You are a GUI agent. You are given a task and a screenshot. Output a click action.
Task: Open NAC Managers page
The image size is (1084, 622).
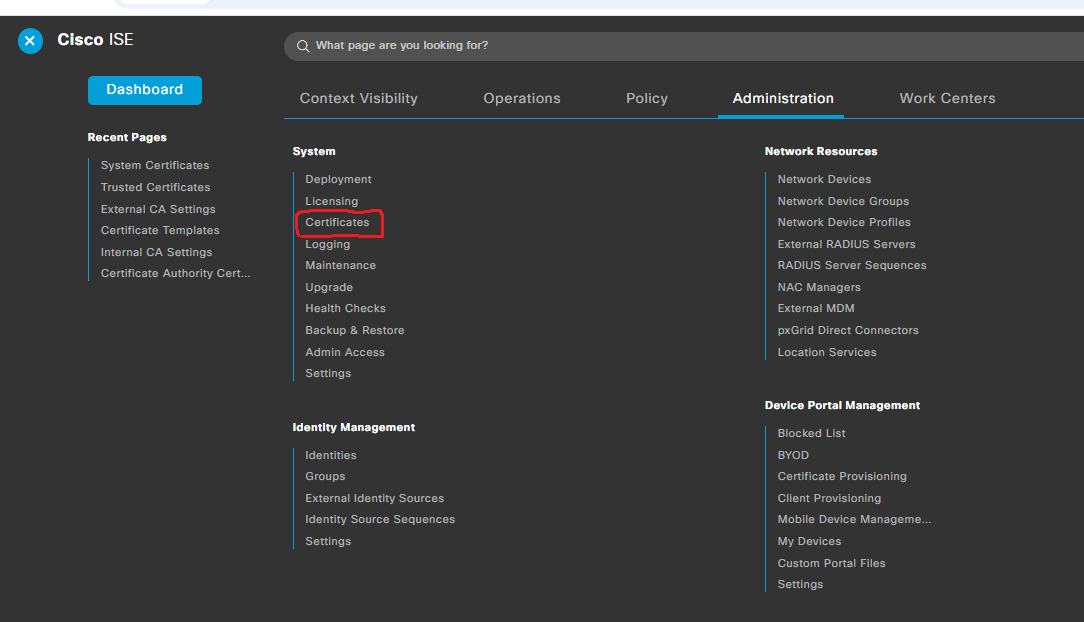tap(819, 287)
